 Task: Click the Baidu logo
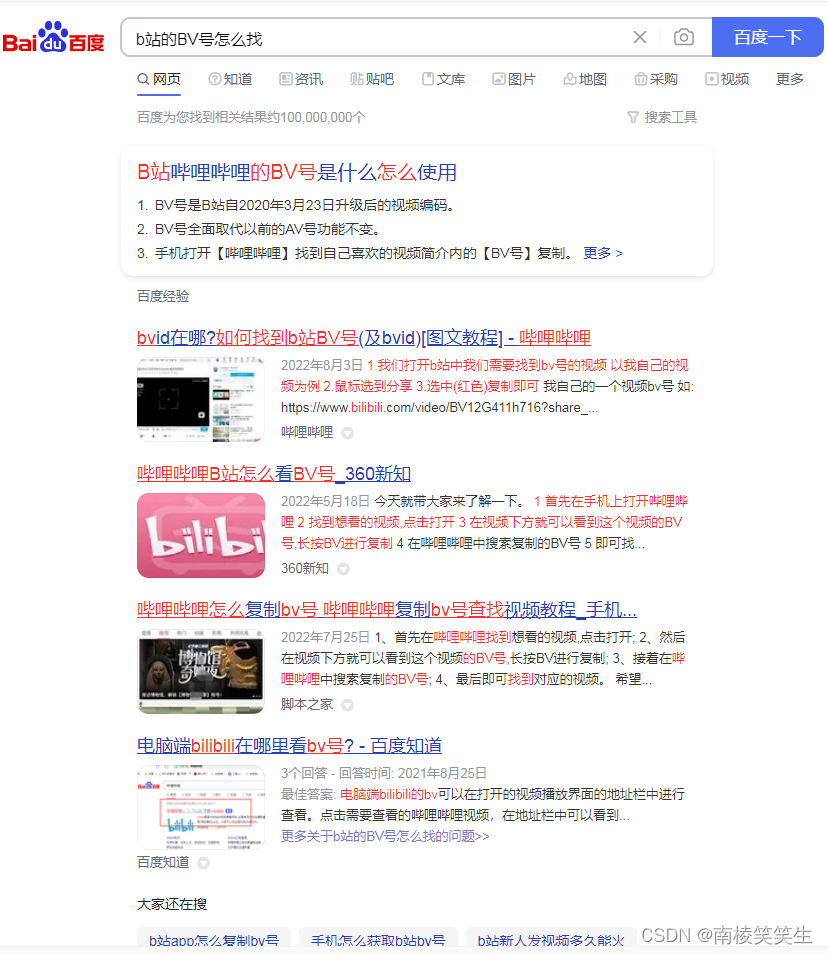pos(53,36)
